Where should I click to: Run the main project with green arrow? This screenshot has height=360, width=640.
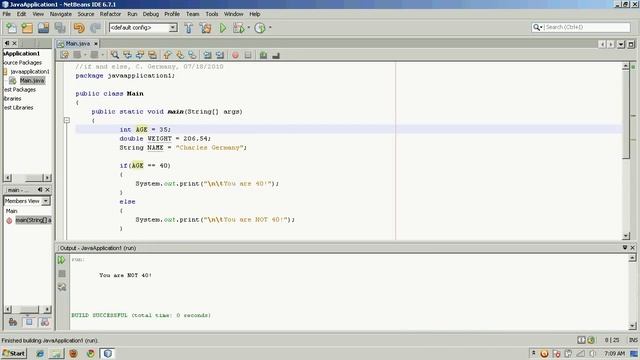[x=222, y=28]
